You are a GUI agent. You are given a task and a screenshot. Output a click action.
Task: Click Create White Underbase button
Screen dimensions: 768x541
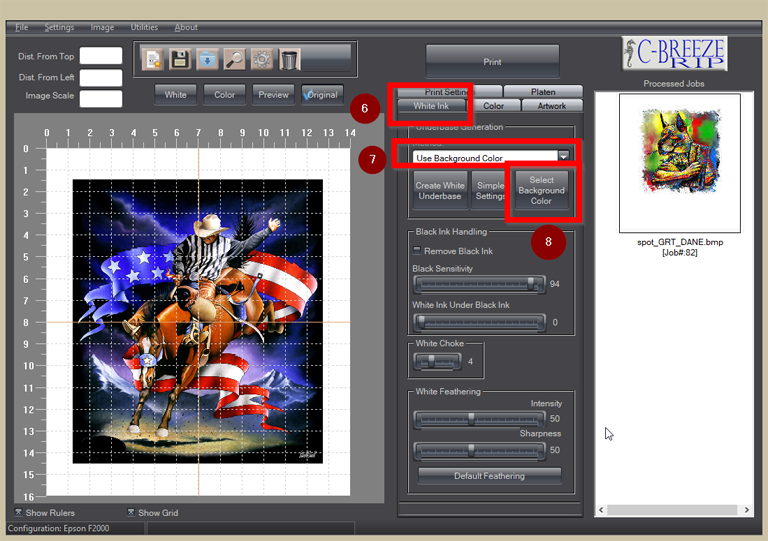pos(440,190)
